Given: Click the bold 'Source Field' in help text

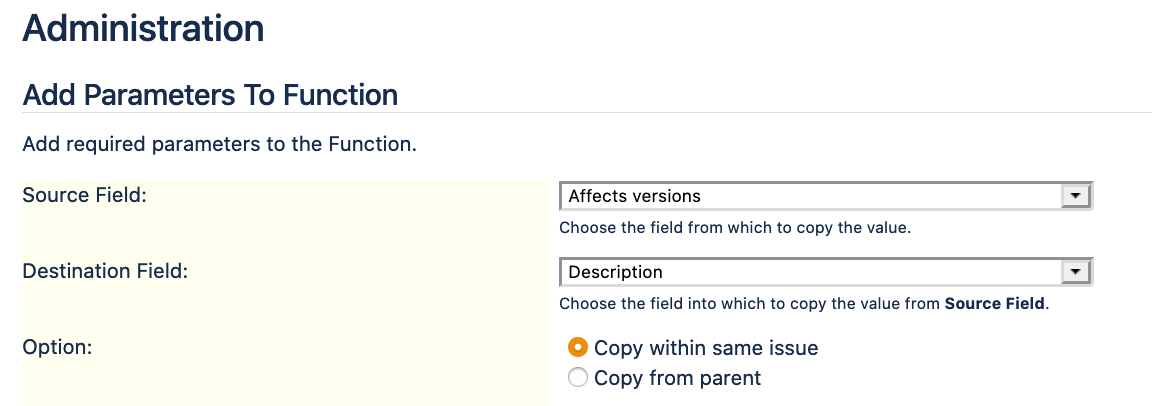Looking at the screenshot, I should tap(994, 303).
